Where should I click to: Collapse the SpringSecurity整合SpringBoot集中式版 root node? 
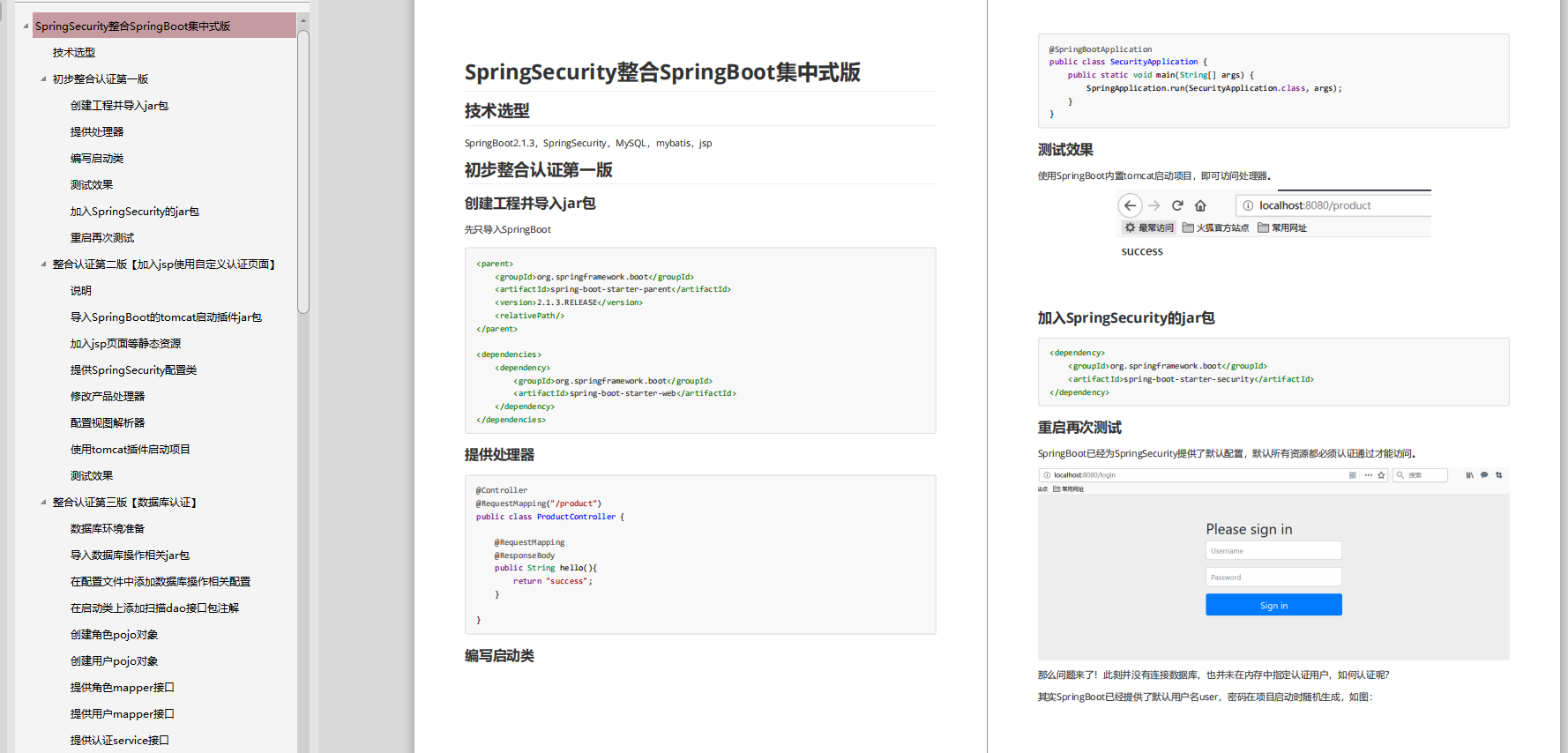(x=26, y=26)
